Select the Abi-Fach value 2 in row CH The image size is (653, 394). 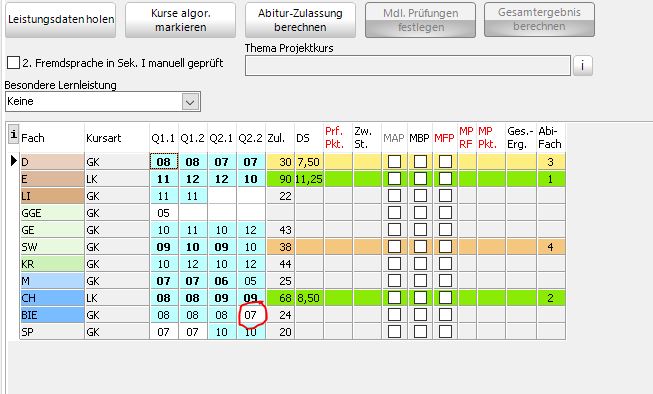coord(551,298)
